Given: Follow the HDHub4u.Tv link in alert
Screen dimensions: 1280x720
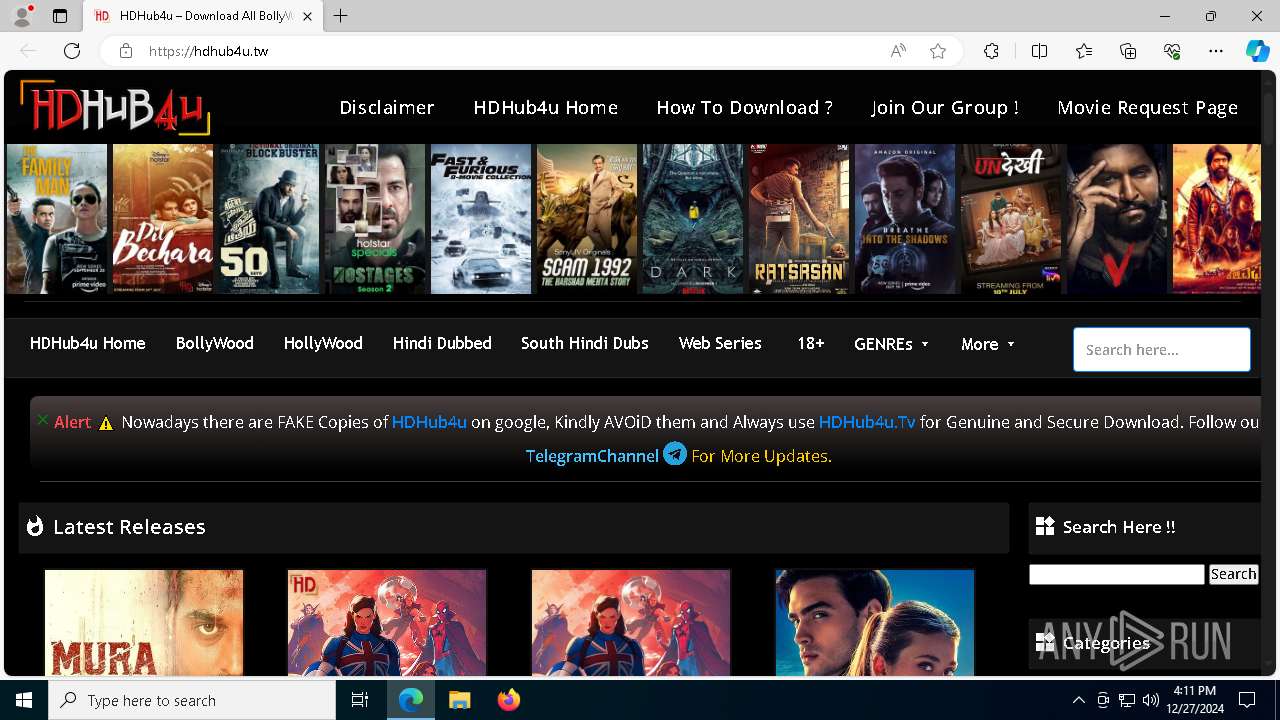Looking at the screenshot, I should (867, 422).
